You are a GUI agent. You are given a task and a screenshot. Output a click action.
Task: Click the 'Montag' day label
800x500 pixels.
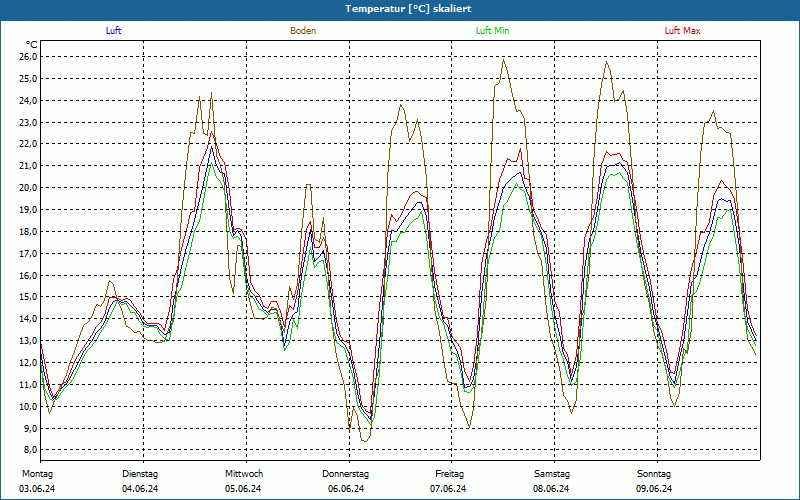(x=37, y=474)
